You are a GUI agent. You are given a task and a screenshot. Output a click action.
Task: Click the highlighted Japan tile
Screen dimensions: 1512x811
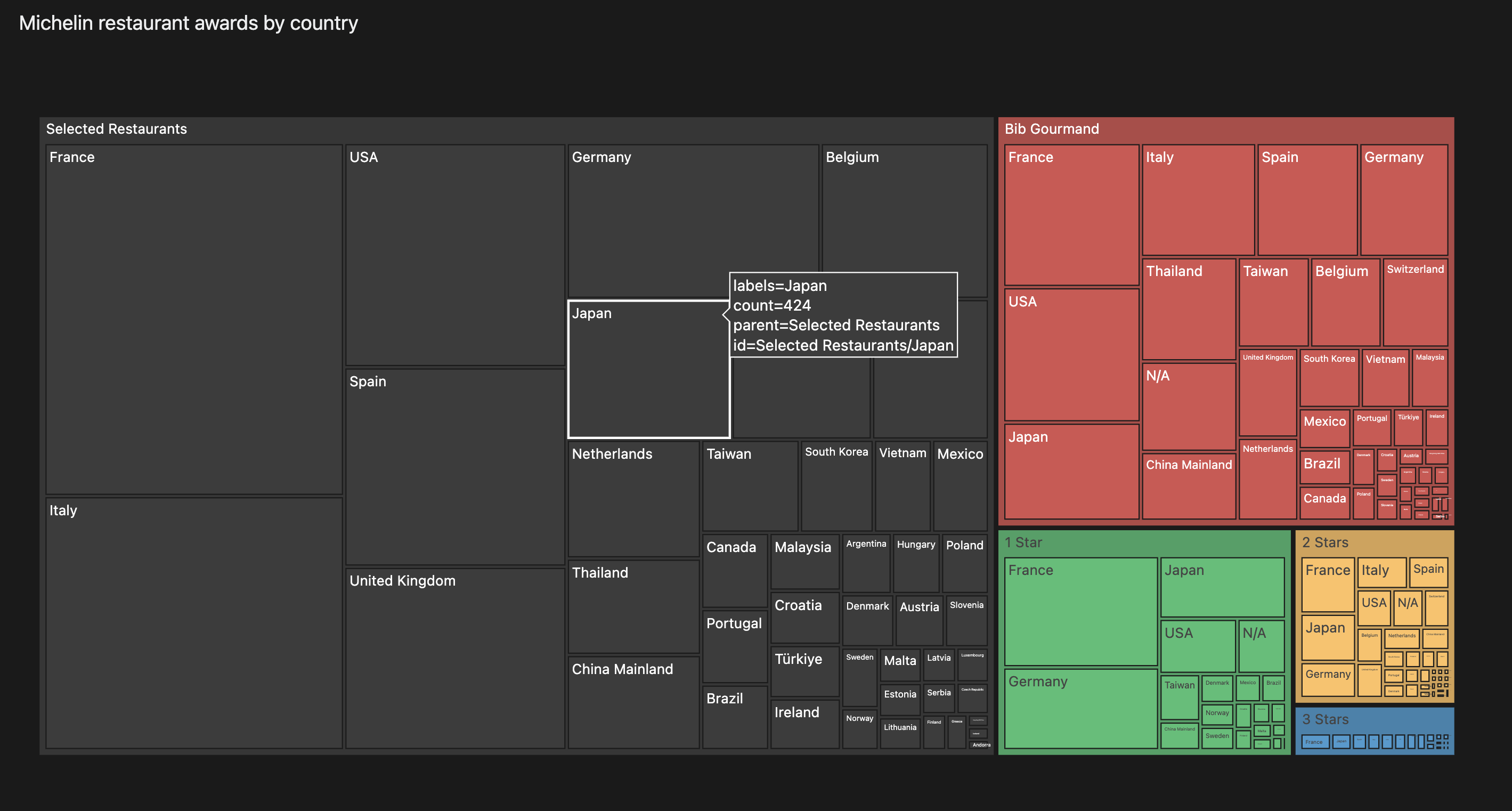[x=648, y=369]
